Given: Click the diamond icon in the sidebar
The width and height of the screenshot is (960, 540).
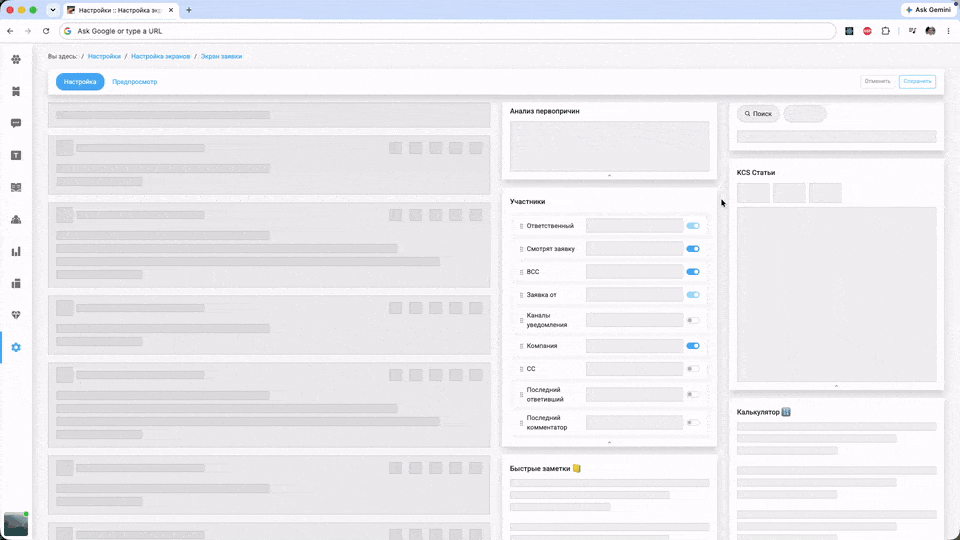Looking at the screenshot, I should 16,315.
